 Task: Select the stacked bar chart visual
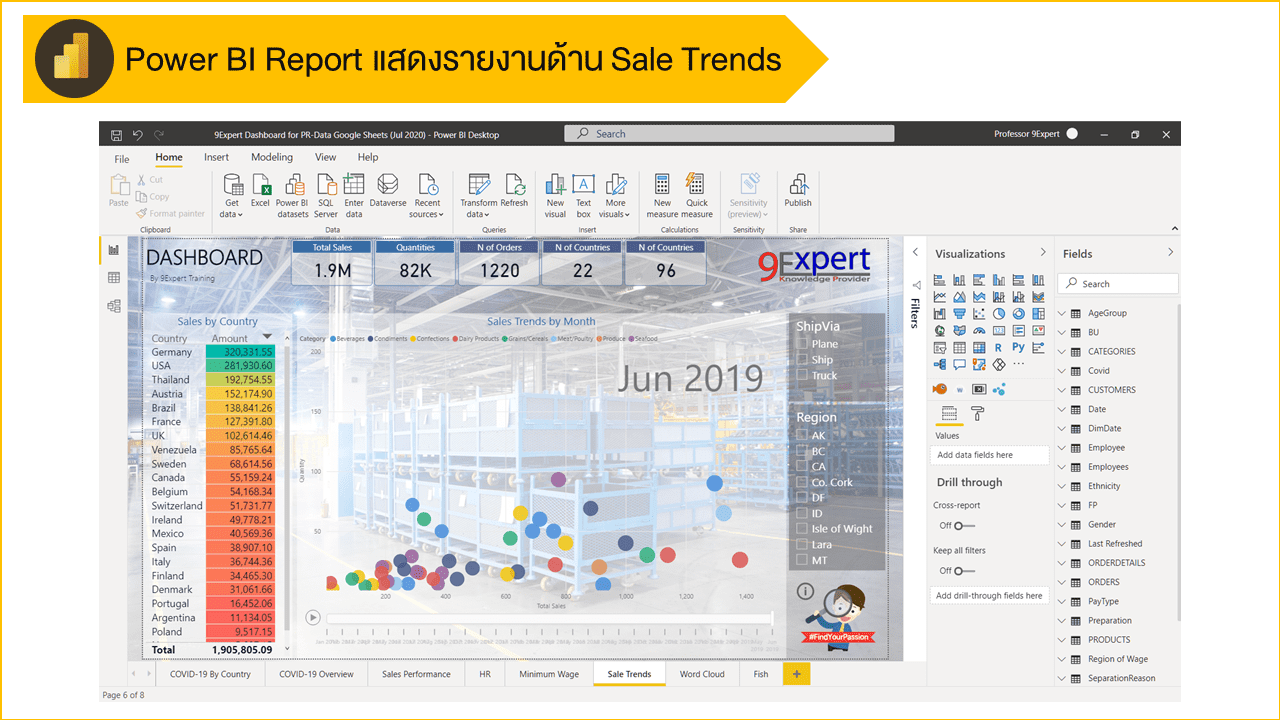pyautogui.click(x=940, y=281)
